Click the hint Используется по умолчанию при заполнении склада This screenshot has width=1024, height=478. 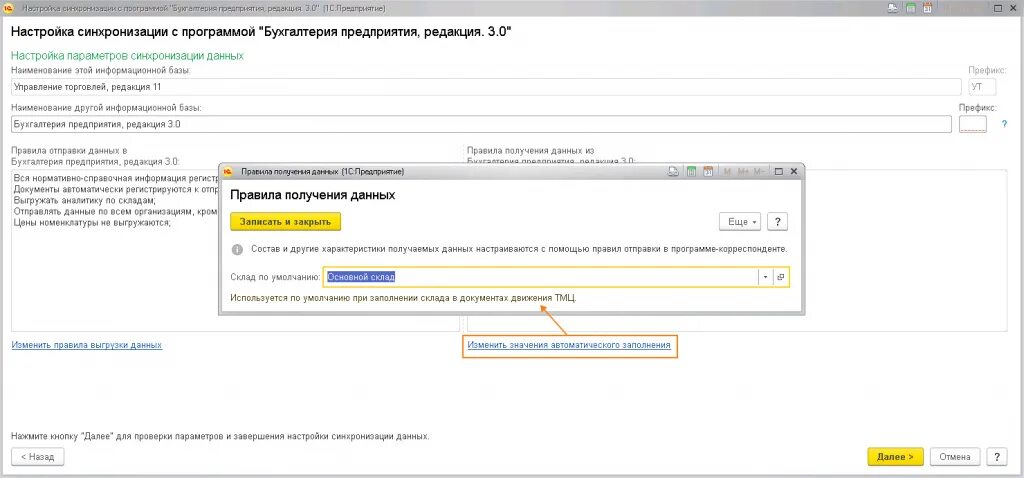(x=404, y=297)
